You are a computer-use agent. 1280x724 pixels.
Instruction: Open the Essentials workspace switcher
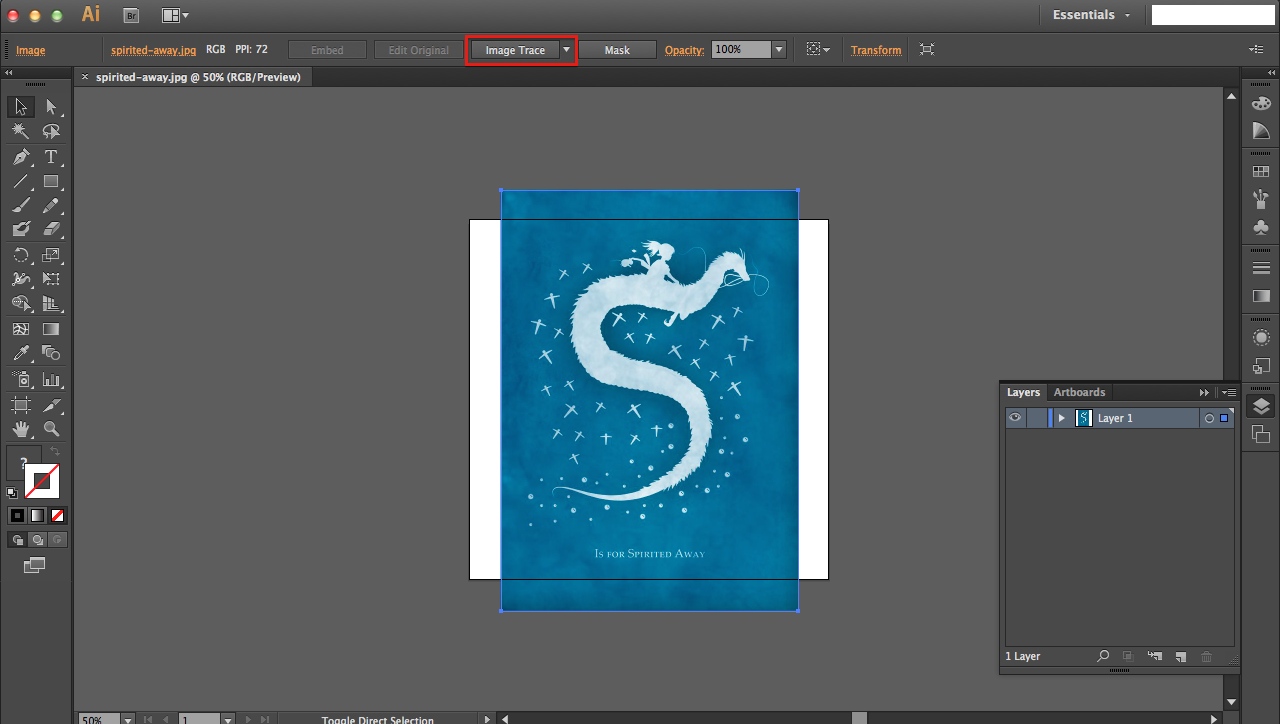1092,15
